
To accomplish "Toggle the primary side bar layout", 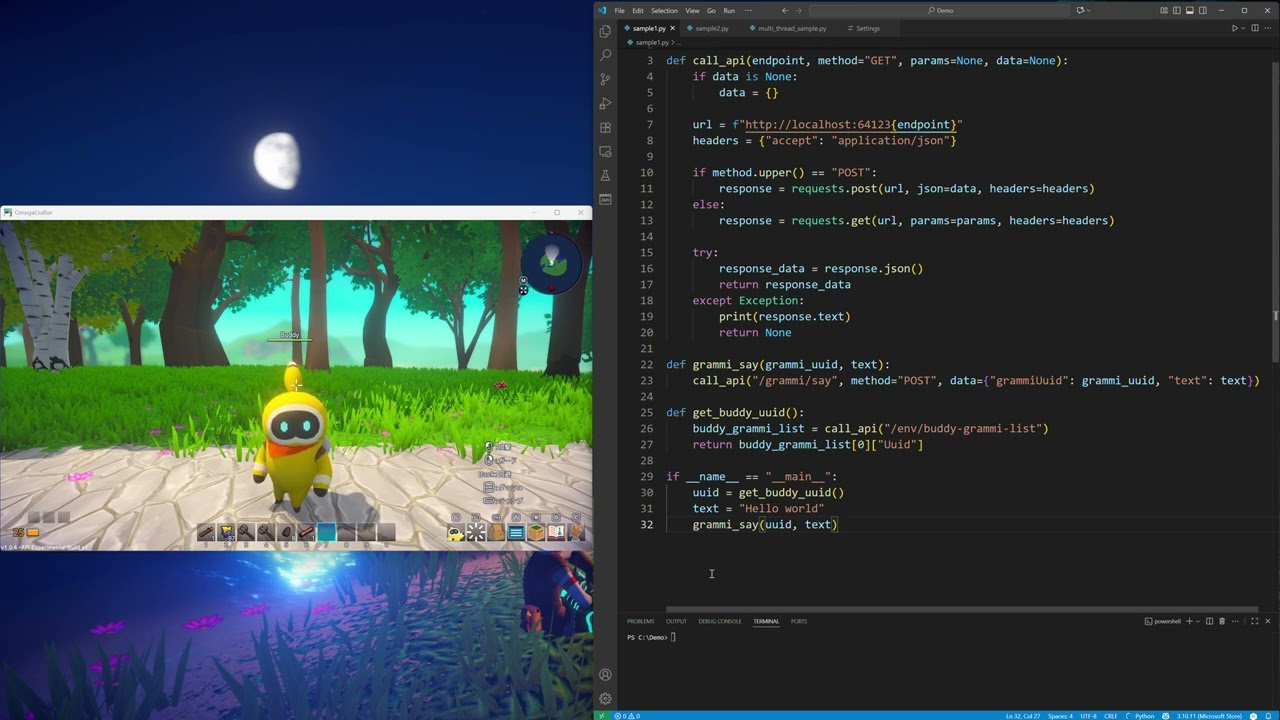I will (1176, 10).
